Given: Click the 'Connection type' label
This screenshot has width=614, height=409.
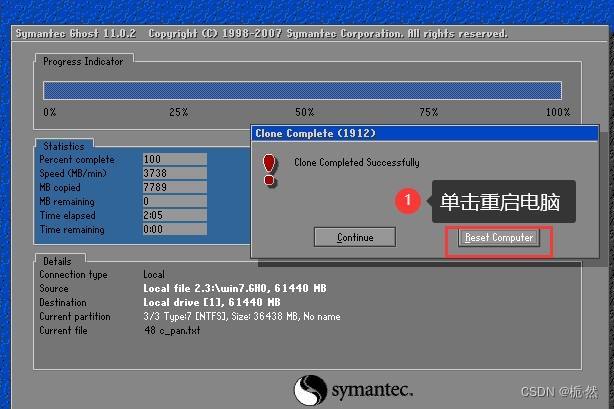Looking at the screenshot, I should (73, 275).
